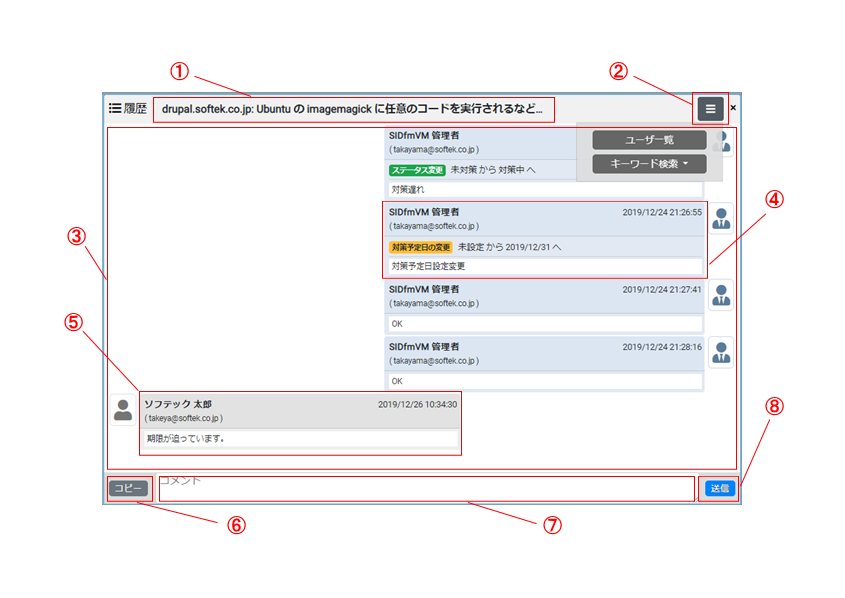
Task: Click admin avatar next to 21:27:41 message
Action: coord(721,296)
